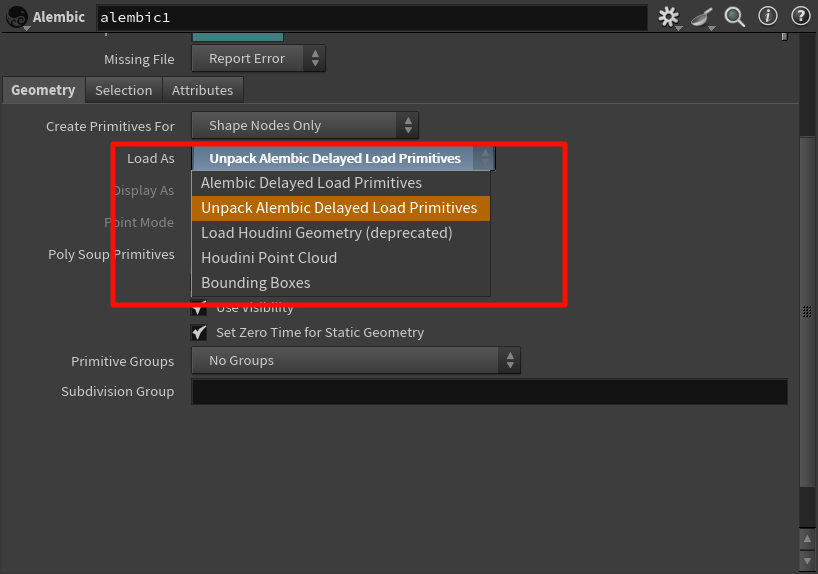This screenshot has height=574, width=818.
Task: Click the scroll down arrow at bottom right
Action: 807,561
